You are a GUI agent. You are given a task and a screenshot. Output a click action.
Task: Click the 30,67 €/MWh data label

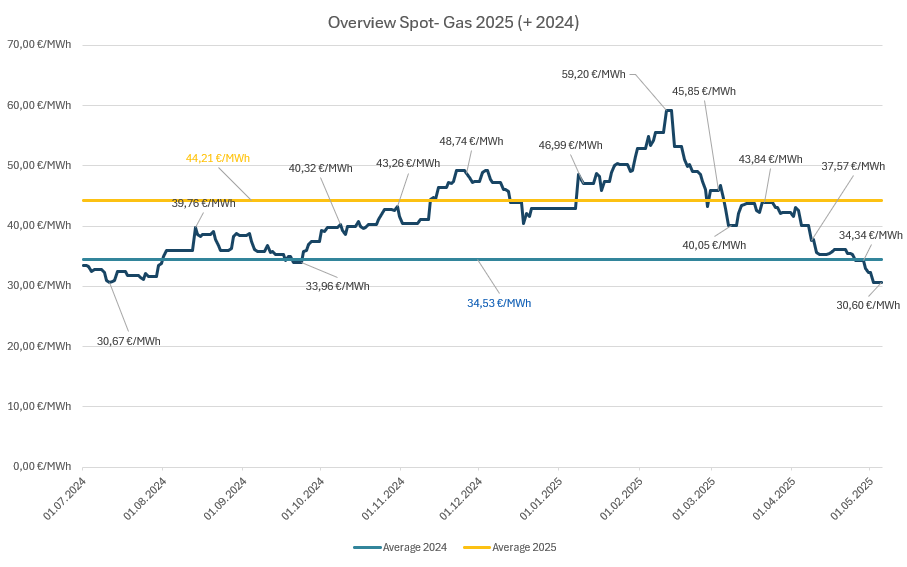[x=128, y=341]
